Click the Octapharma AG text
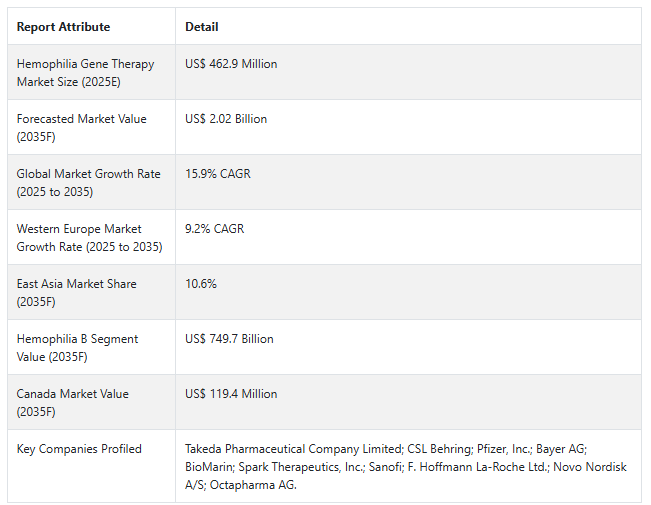The image size is (651, 505). (x=252, y=485)
